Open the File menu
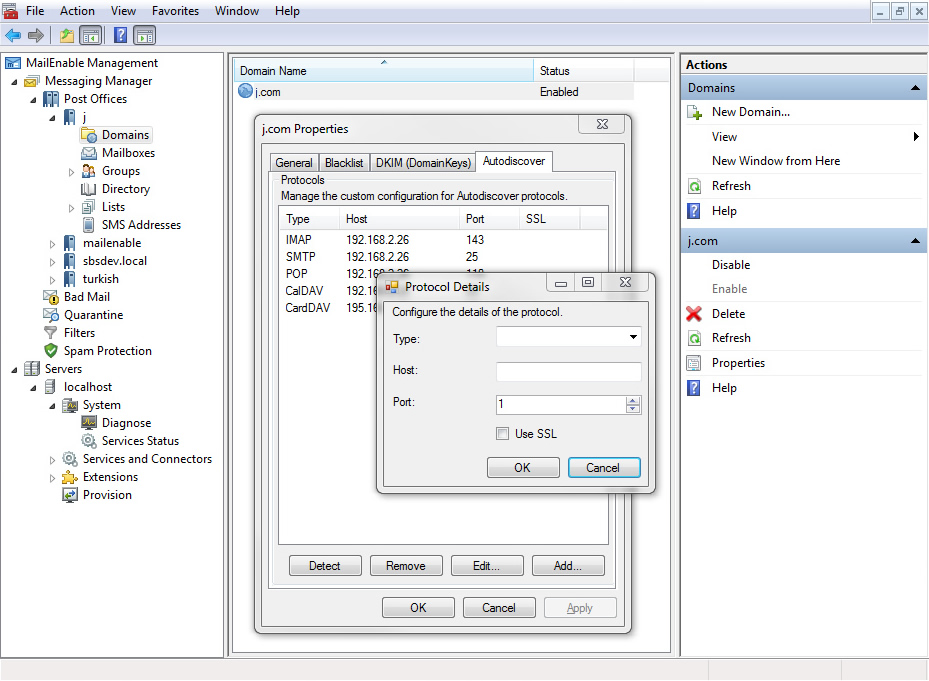 [35, 11]
